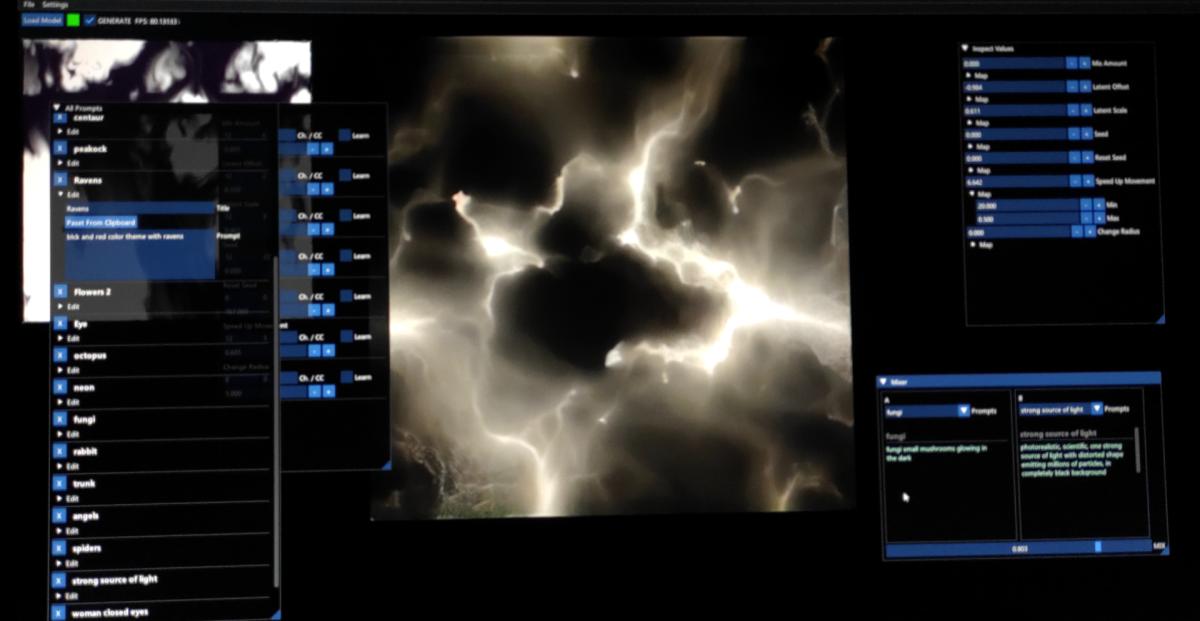Click the green status square next to Load Model
The image size is (1200, 621).
pos(73,20)
